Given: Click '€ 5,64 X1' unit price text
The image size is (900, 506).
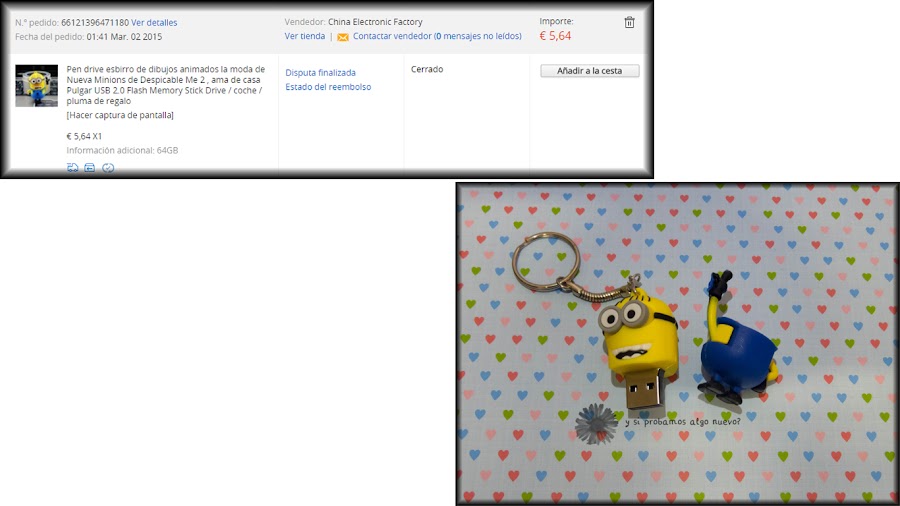Looking at the screenshot, I should pyautogui.click(x=84, y=137).
